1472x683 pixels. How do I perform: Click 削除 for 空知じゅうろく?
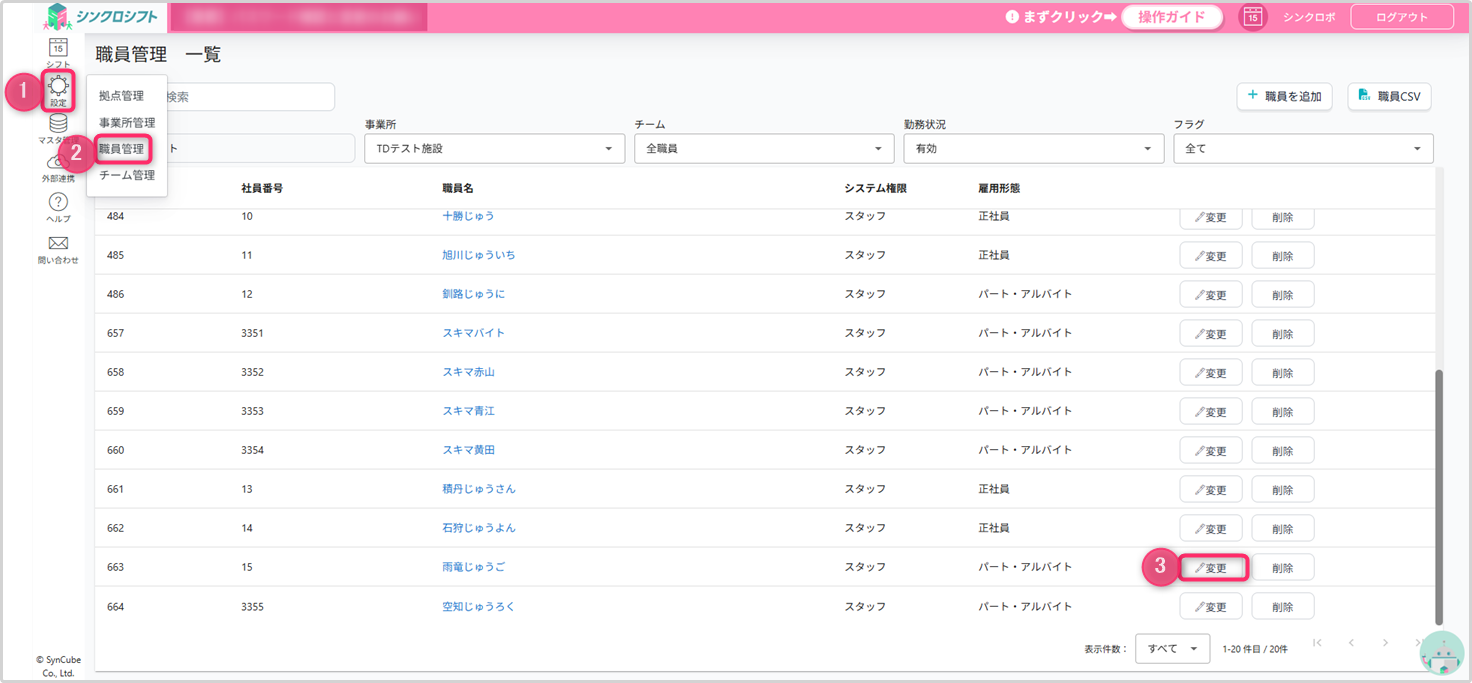point(1283,607)
